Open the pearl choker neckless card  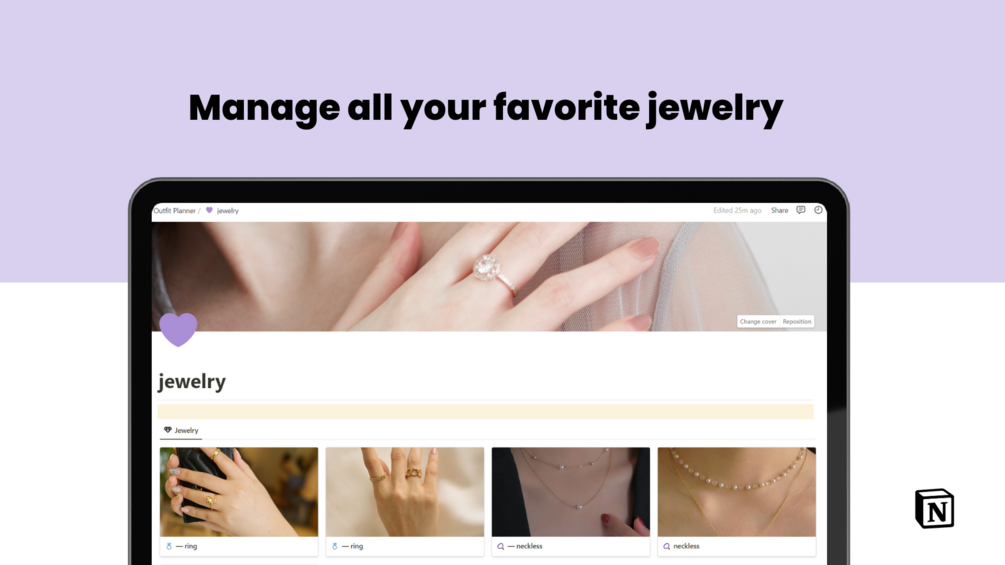pyautogui.click(x=737, y=501)
